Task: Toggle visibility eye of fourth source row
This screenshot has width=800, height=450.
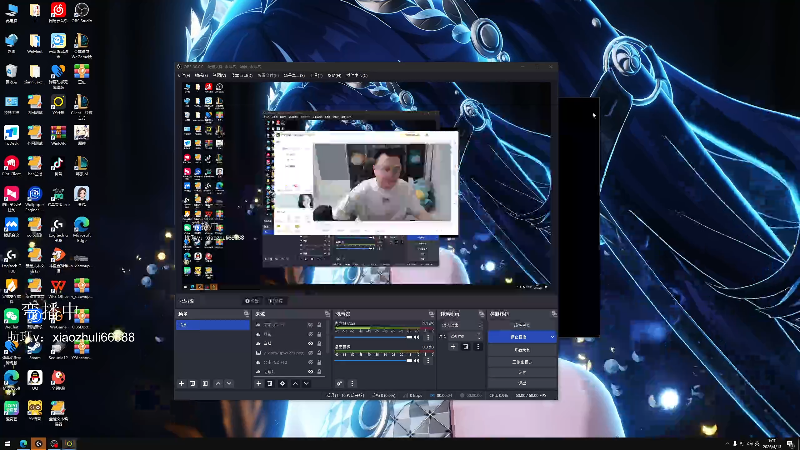Action: pos(310,353)
